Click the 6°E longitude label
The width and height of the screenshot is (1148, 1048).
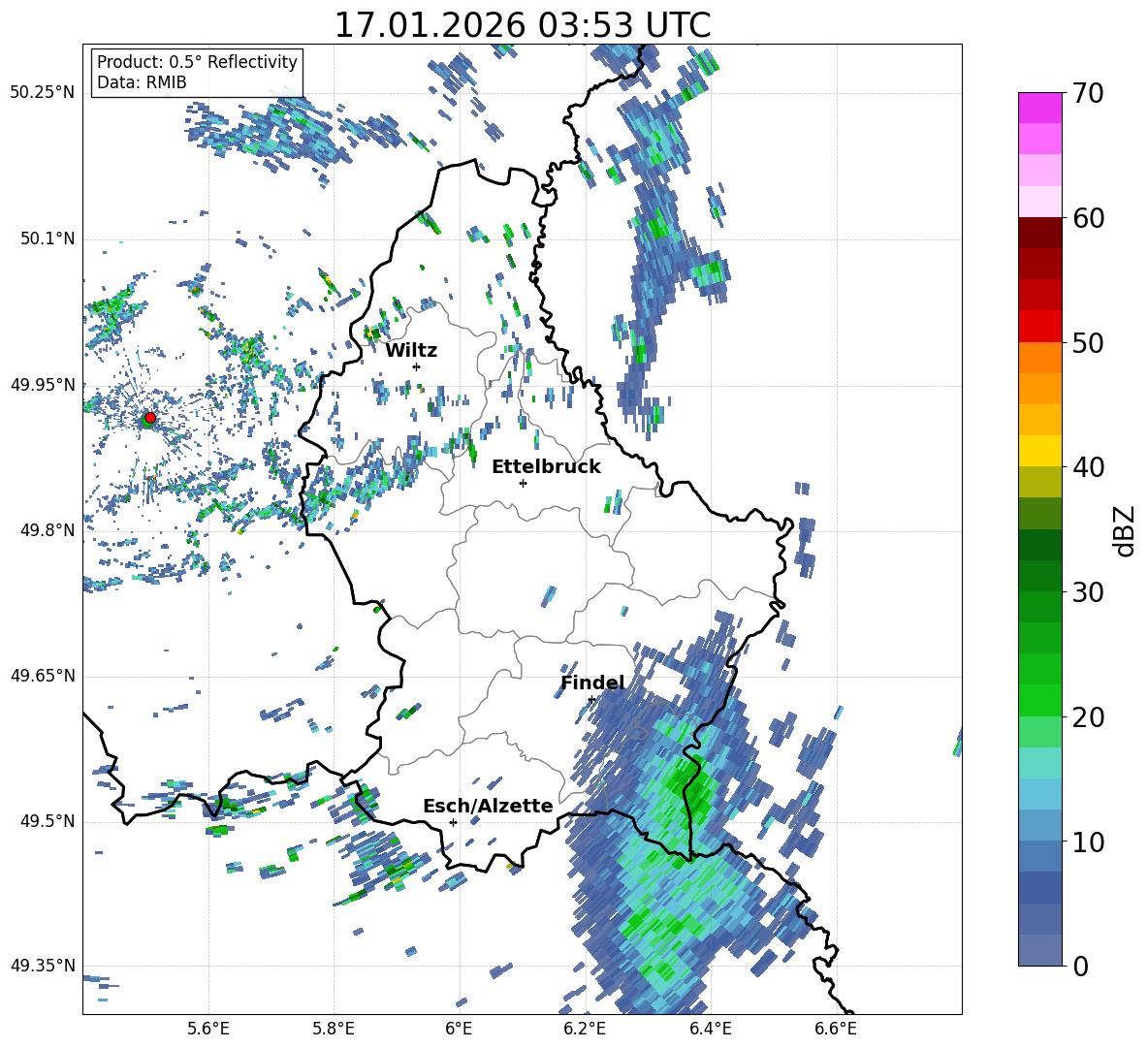459,1029
